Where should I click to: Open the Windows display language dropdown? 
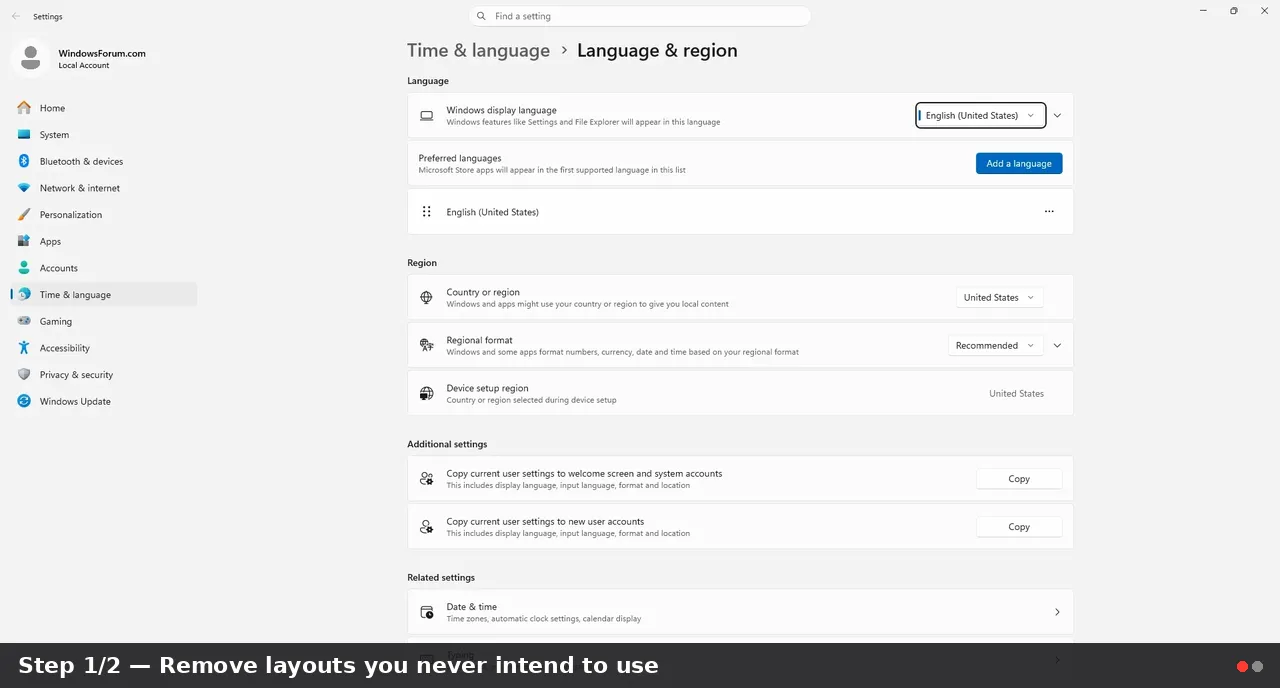tap(981, 116)
